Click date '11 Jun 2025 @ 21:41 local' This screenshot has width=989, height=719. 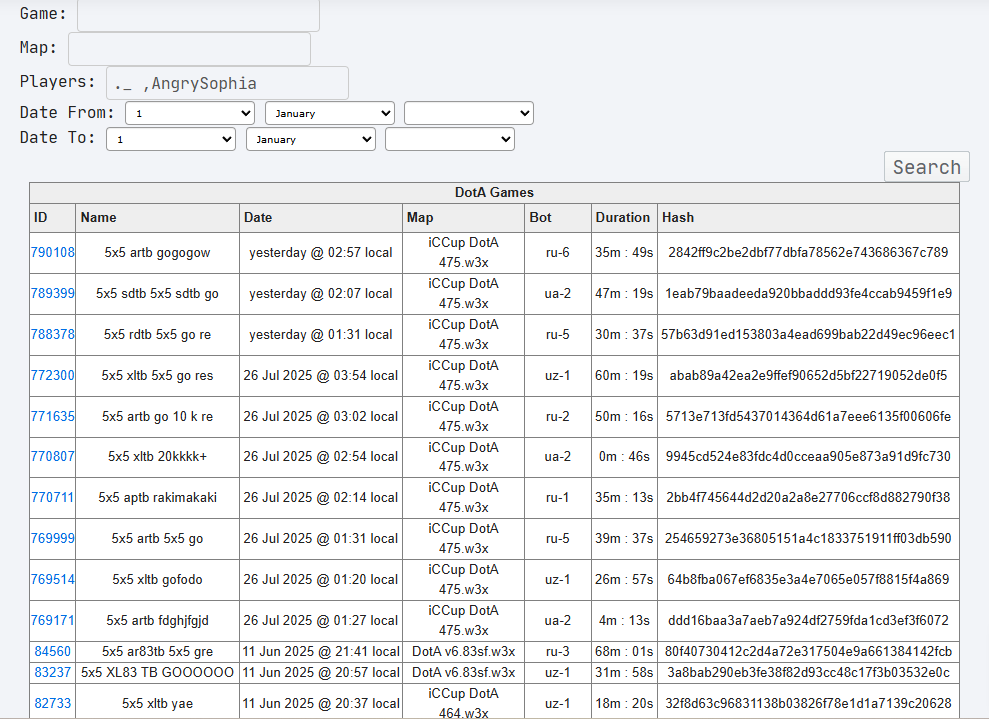click(x=321, y=652)
